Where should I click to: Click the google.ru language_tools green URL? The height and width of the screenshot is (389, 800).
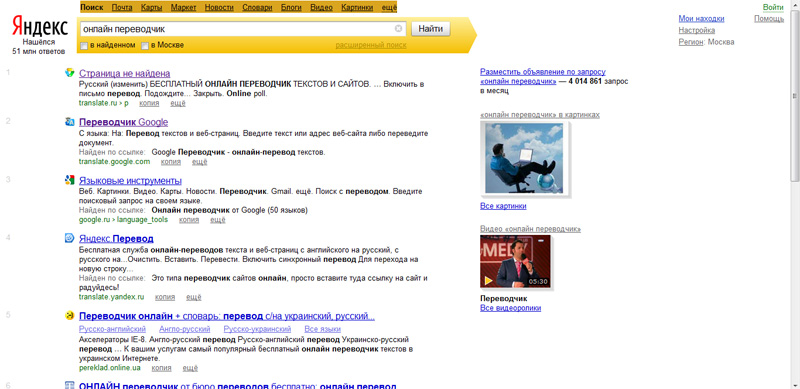pyautogui.click(x=123, y=220)
